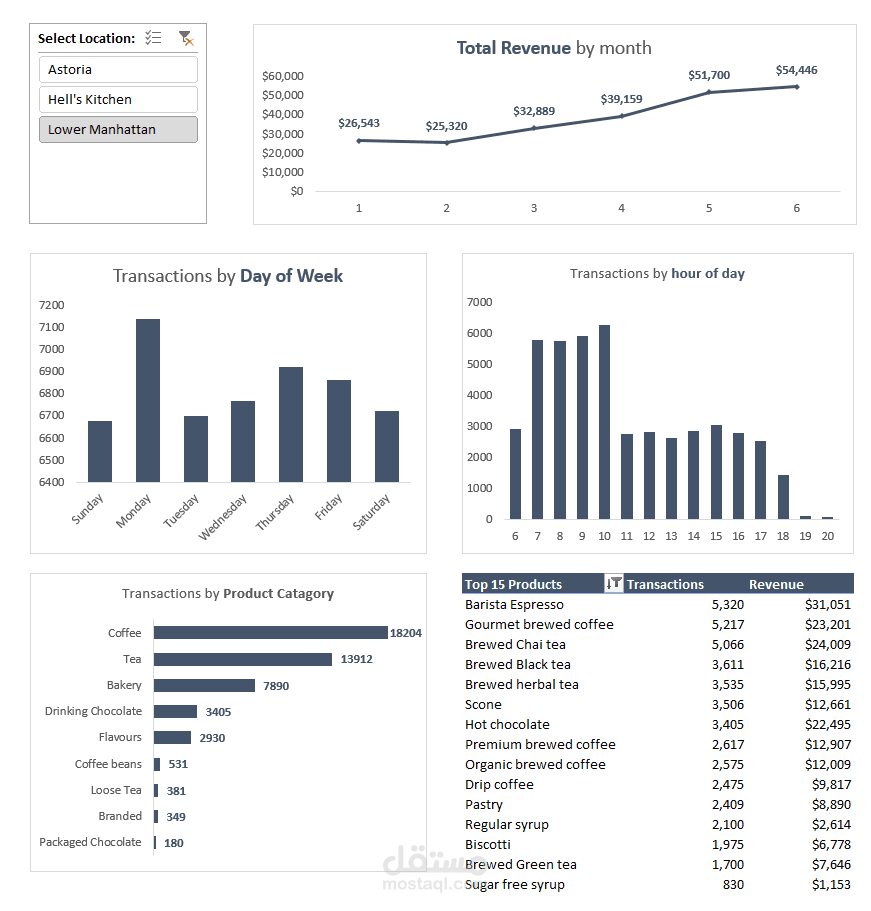Click the Sunday bar in day chart
871x911 pixels.
[100, 451]
